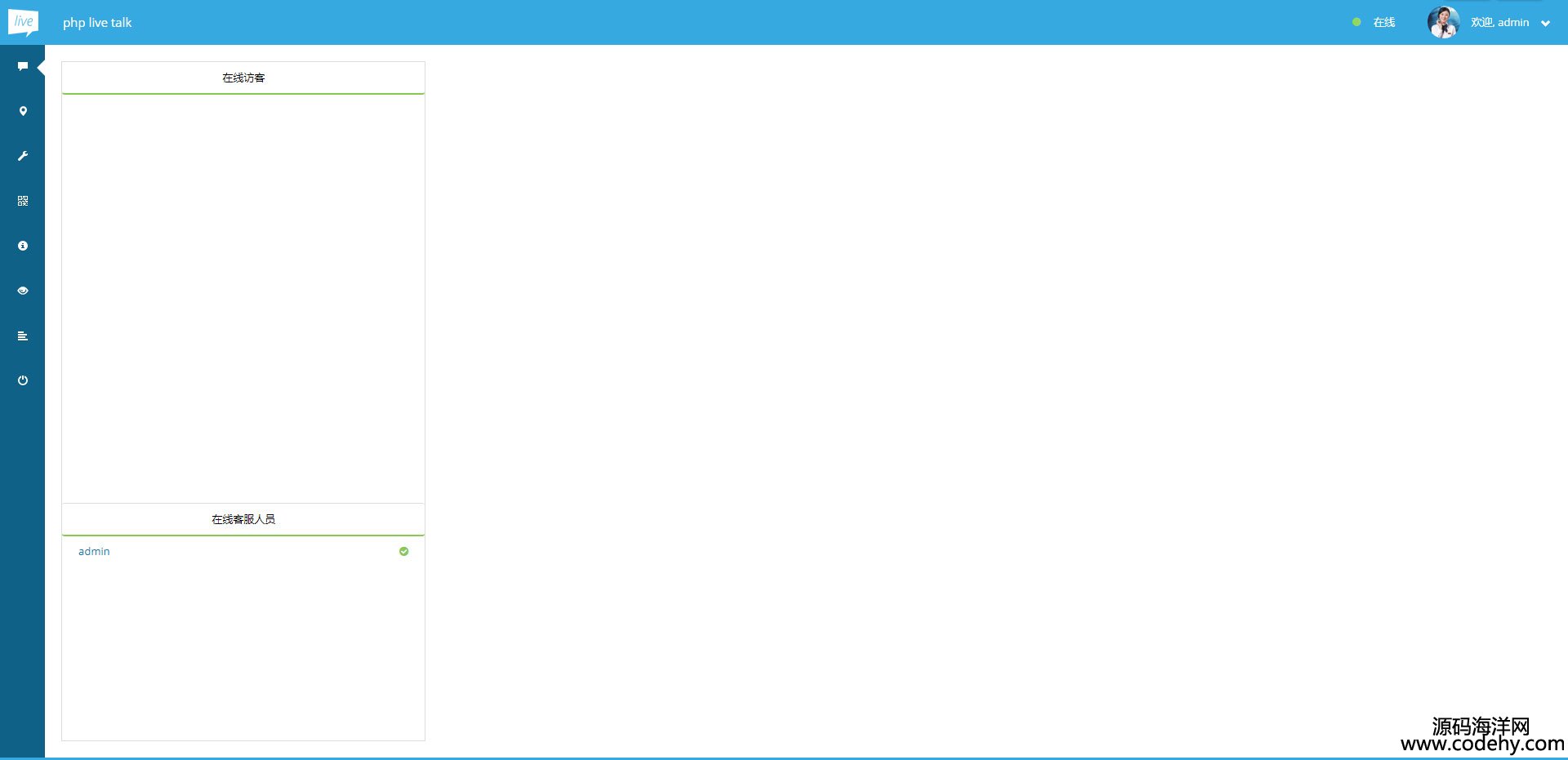Click the location pin sidebar icon
The height and width of the screenshot is (760, 1568).
point(23,111)
